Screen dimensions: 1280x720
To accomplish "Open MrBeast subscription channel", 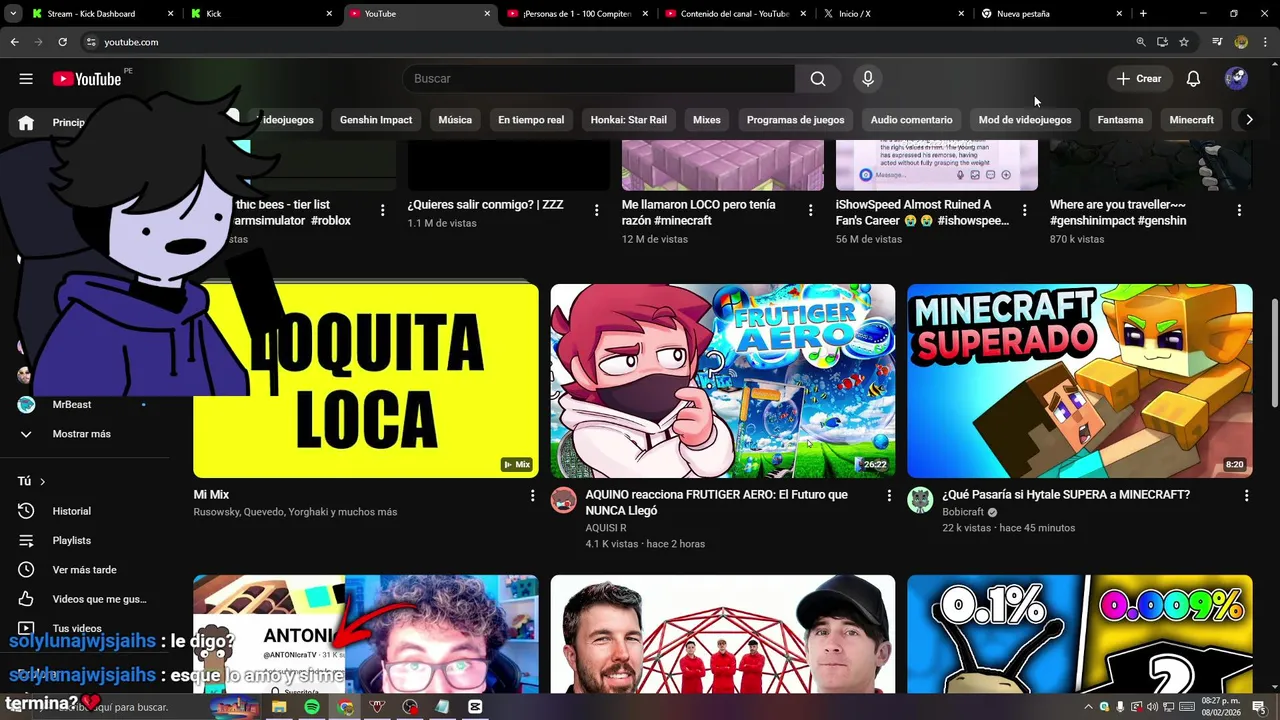I will (x=72, y=405).
